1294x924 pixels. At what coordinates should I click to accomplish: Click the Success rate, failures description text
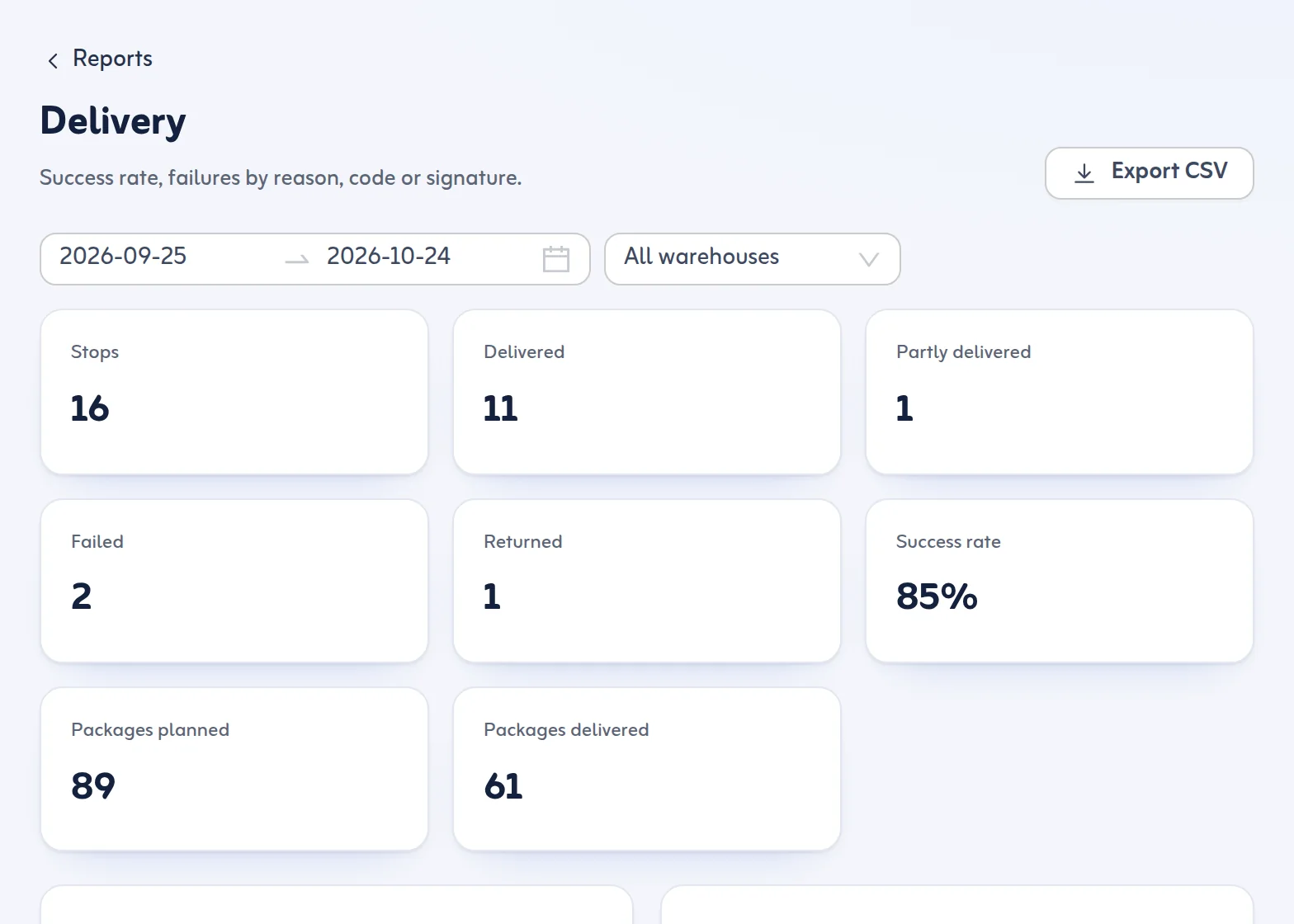pos(281,178)
